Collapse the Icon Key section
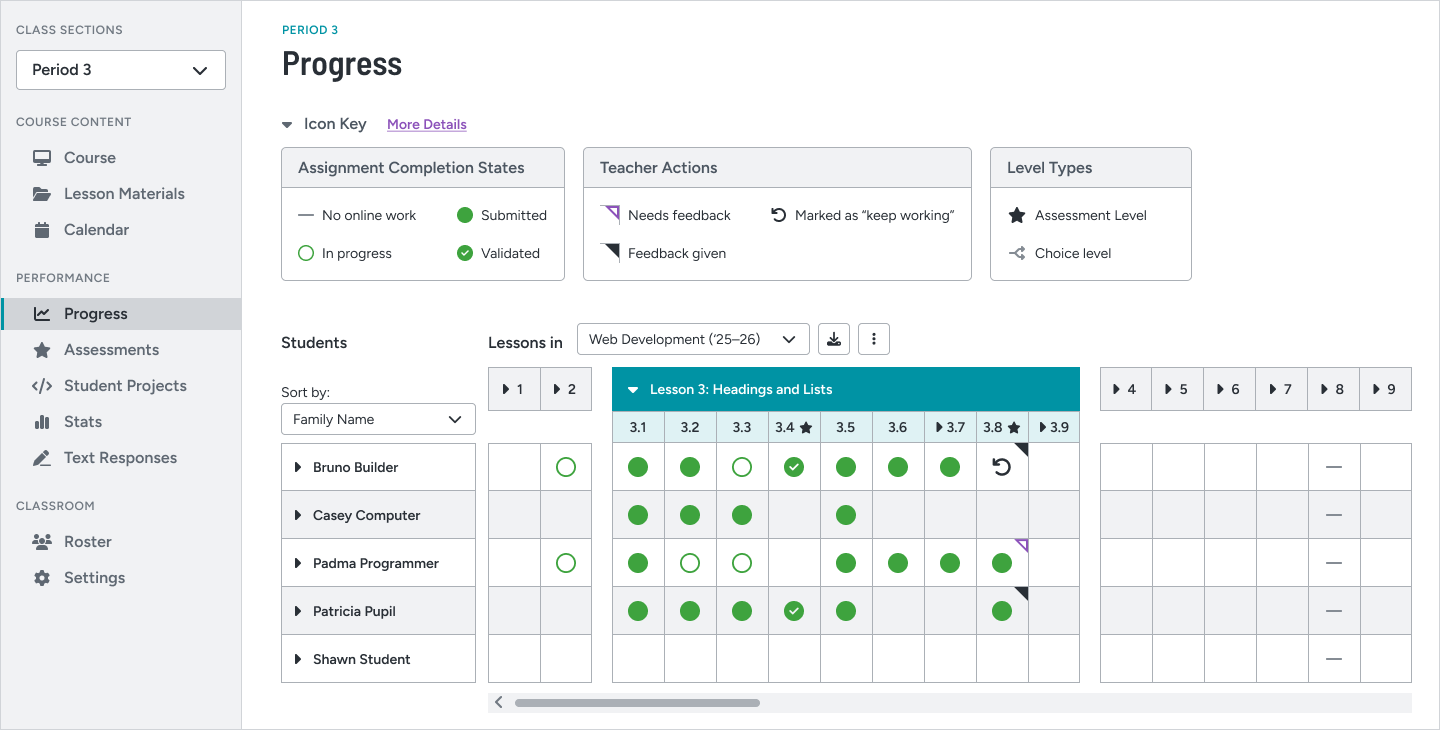 tap(287, 125)
